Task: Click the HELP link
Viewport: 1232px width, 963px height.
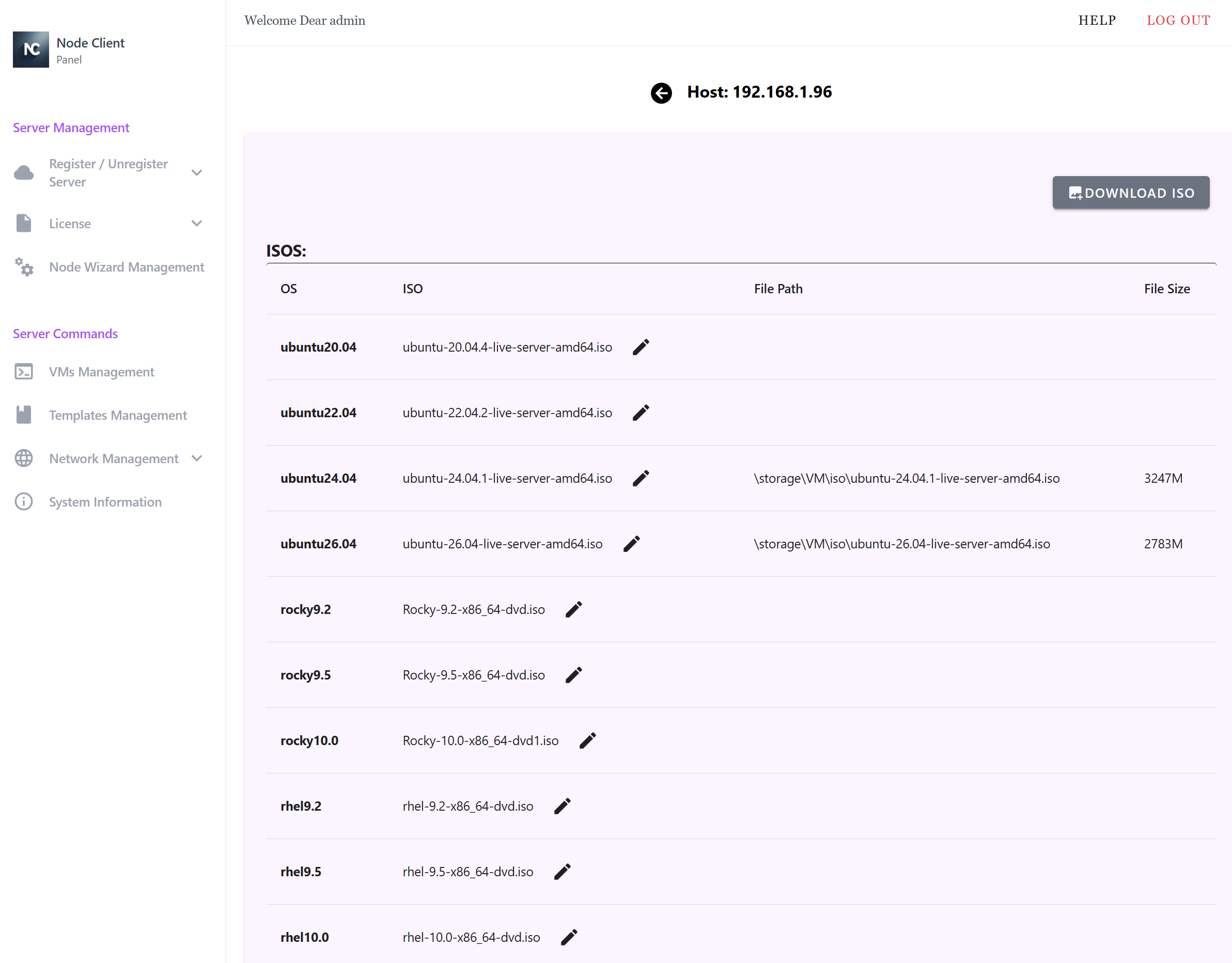Action: (x=1097, y=20)
